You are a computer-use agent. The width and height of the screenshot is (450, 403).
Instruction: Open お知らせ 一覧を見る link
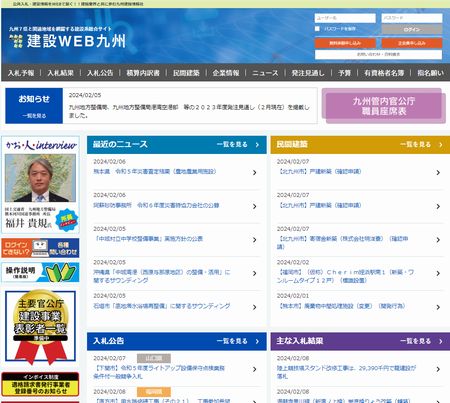34,116
